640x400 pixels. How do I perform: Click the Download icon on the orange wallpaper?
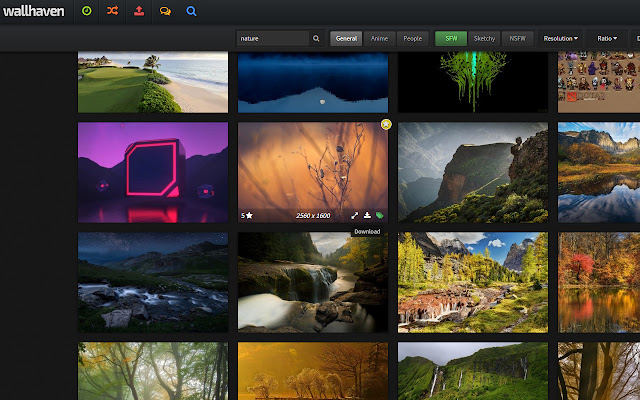(x=367, y=215)
